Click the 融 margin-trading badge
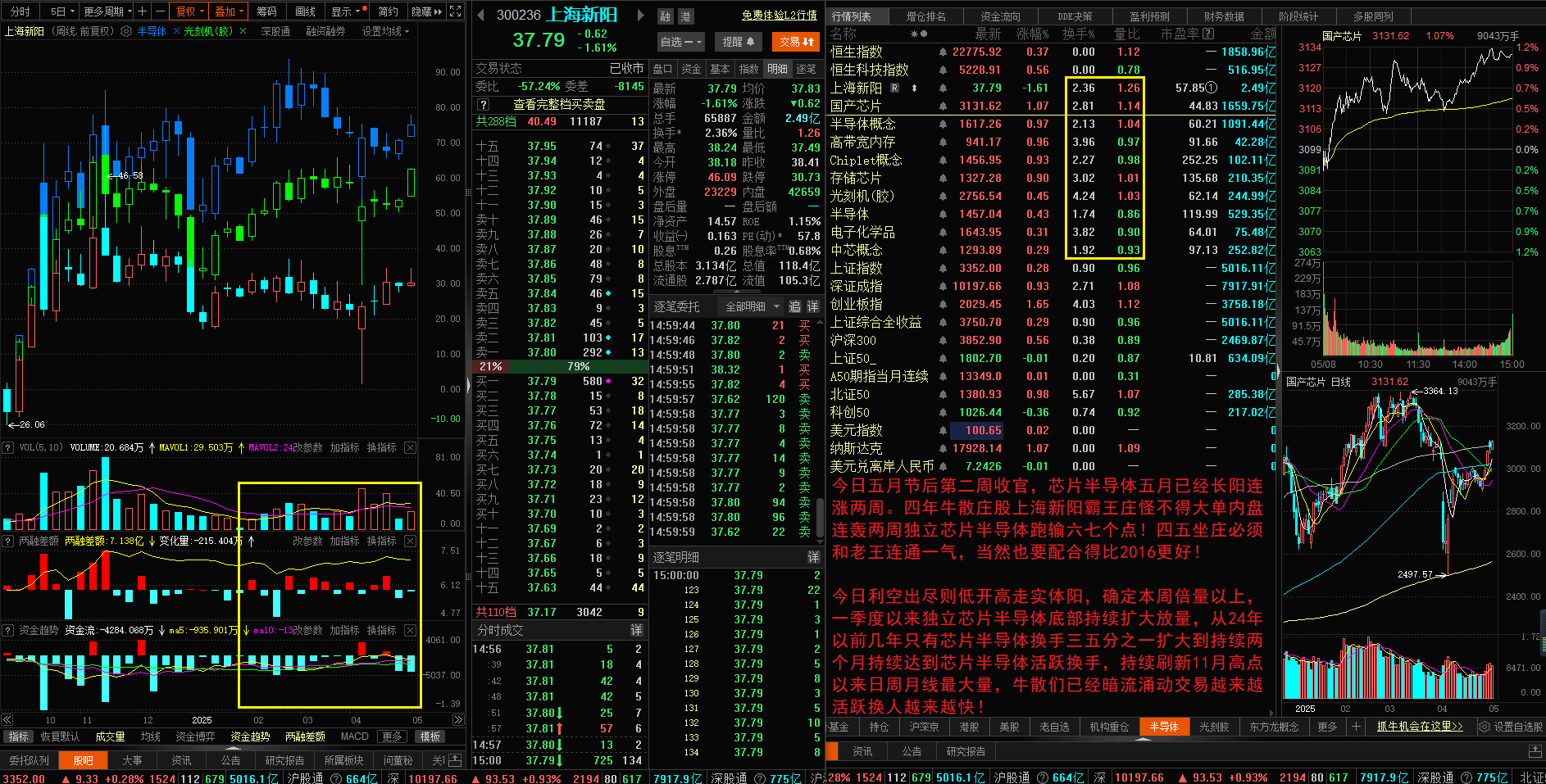 666,16
